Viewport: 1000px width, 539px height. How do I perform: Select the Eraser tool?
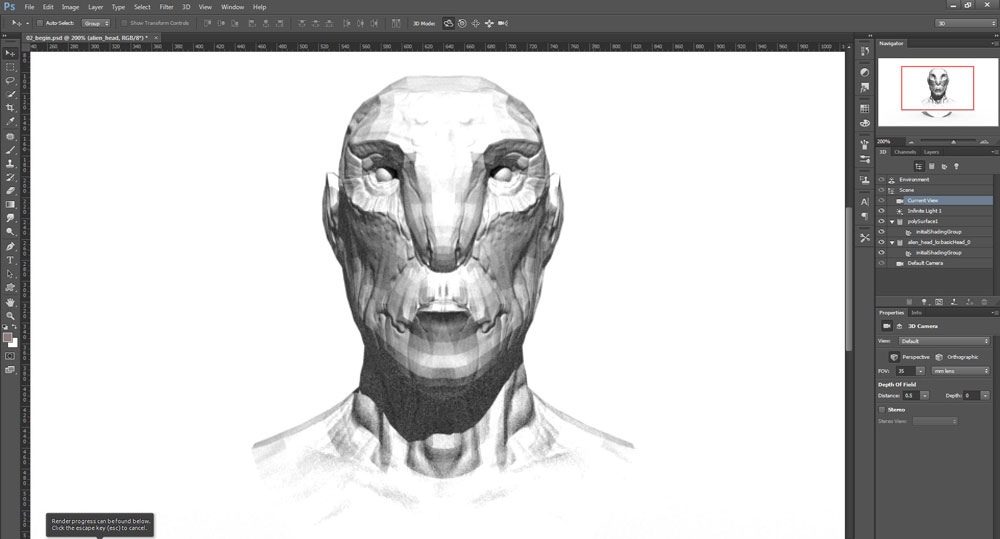click(10, 191)
